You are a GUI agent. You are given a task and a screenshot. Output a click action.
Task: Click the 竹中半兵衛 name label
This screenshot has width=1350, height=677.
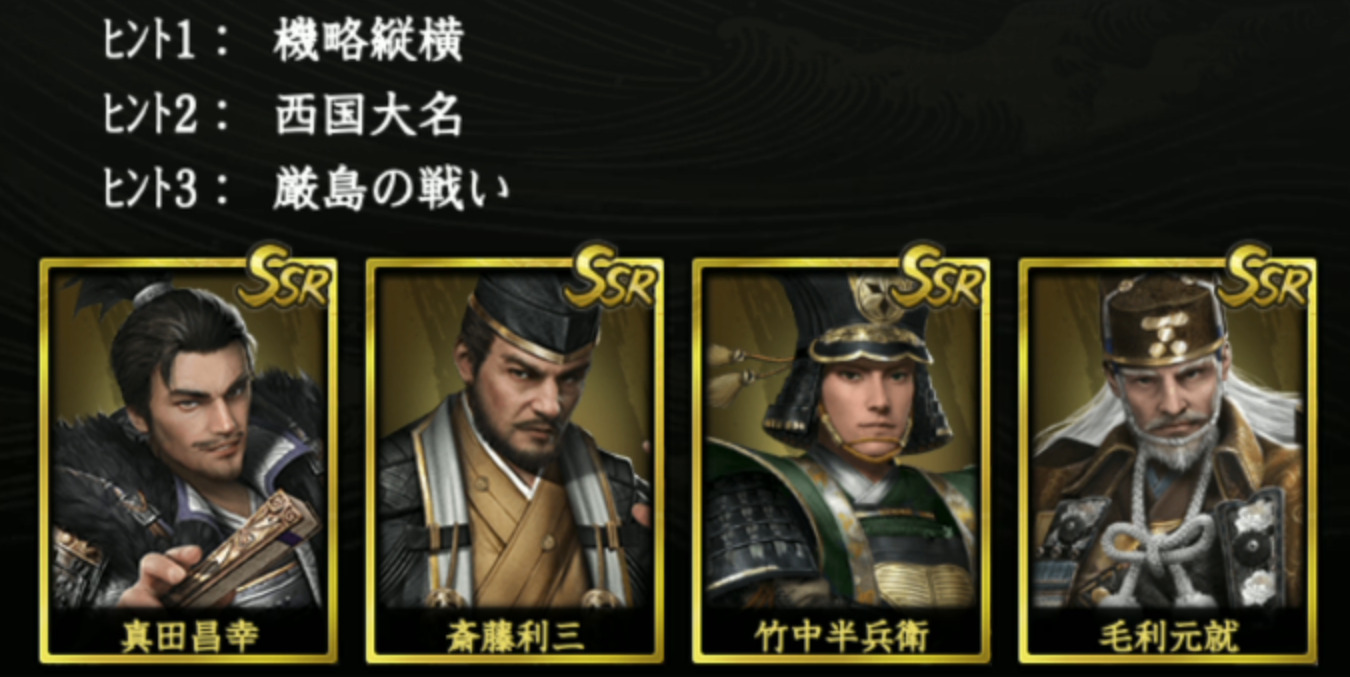[841, 636]
